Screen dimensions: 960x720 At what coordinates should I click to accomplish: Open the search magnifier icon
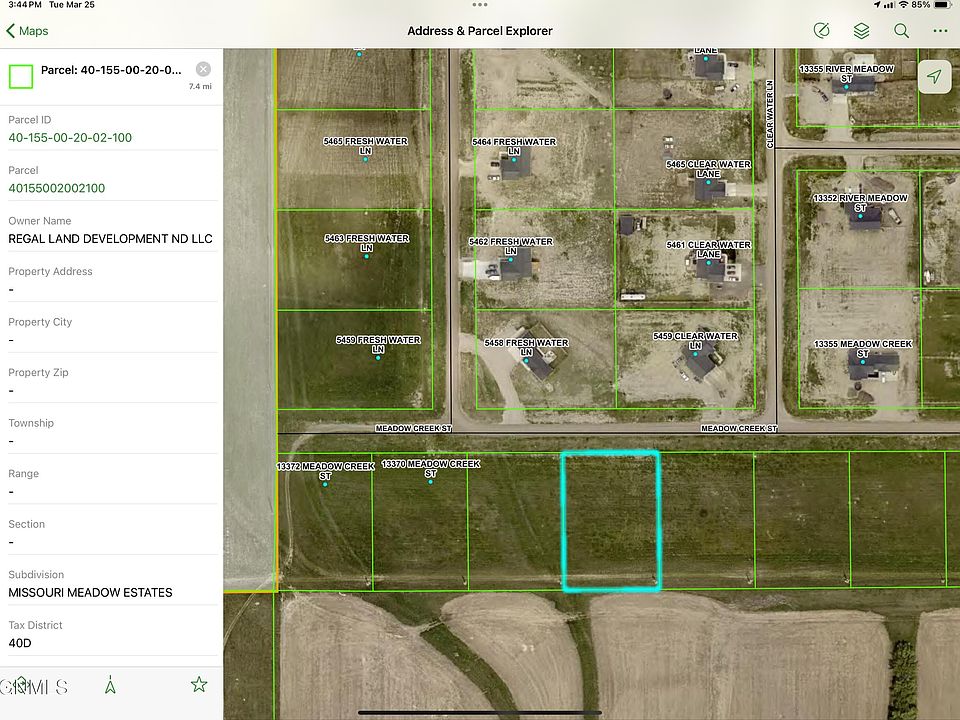[x=901, y=31]
